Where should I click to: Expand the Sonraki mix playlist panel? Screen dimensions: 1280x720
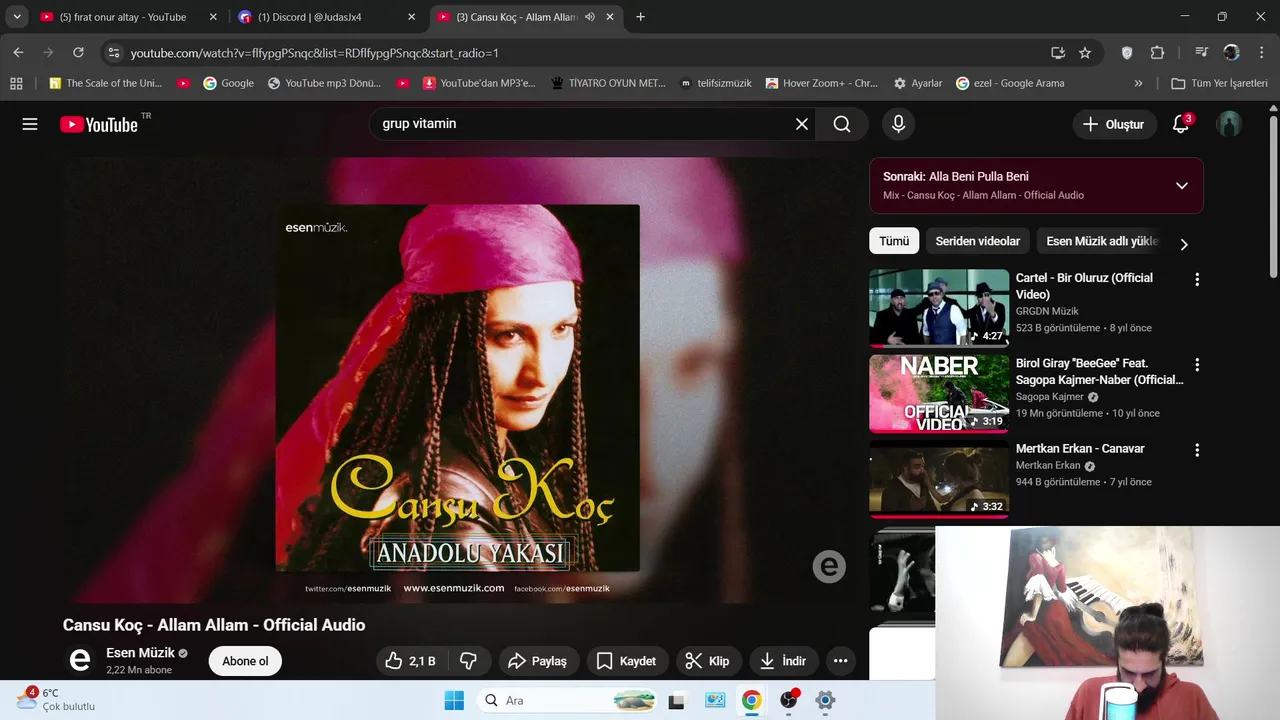(x=1182, y=185)
